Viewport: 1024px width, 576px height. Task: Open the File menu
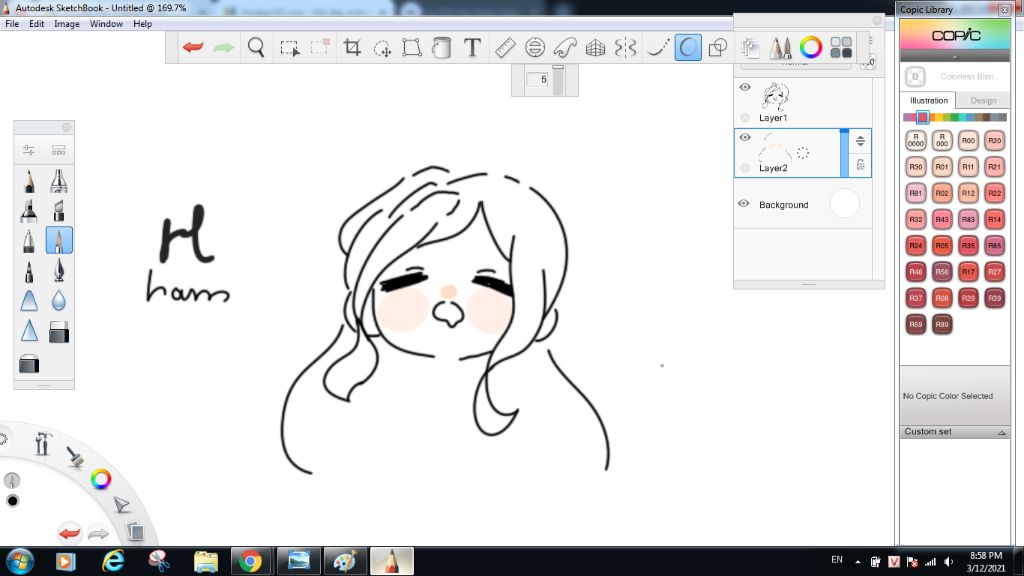(12, 24)
